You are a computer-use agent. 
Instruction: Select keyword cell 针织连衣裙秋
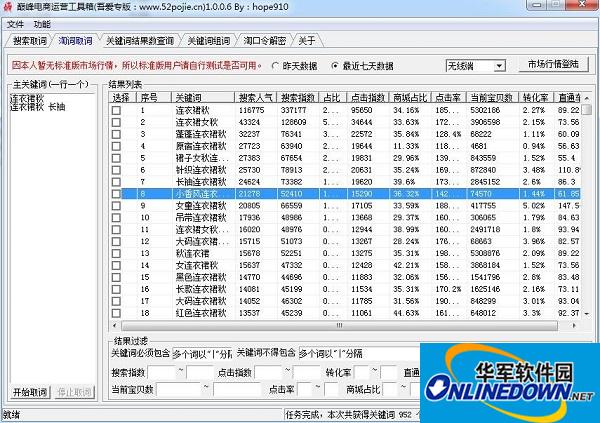pyautogui.click(x=201, y=170)
